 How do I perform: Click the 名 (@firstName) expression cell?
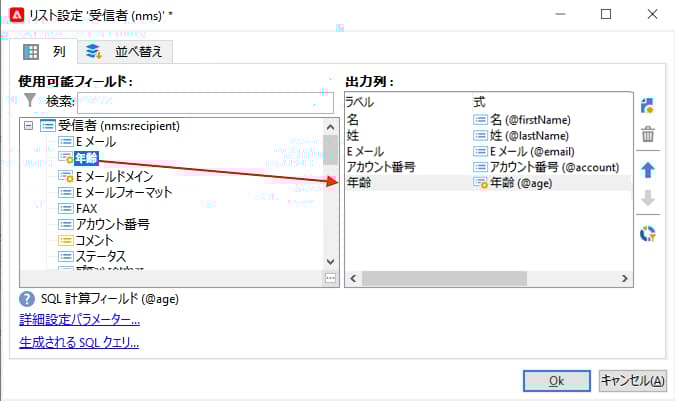522,120
